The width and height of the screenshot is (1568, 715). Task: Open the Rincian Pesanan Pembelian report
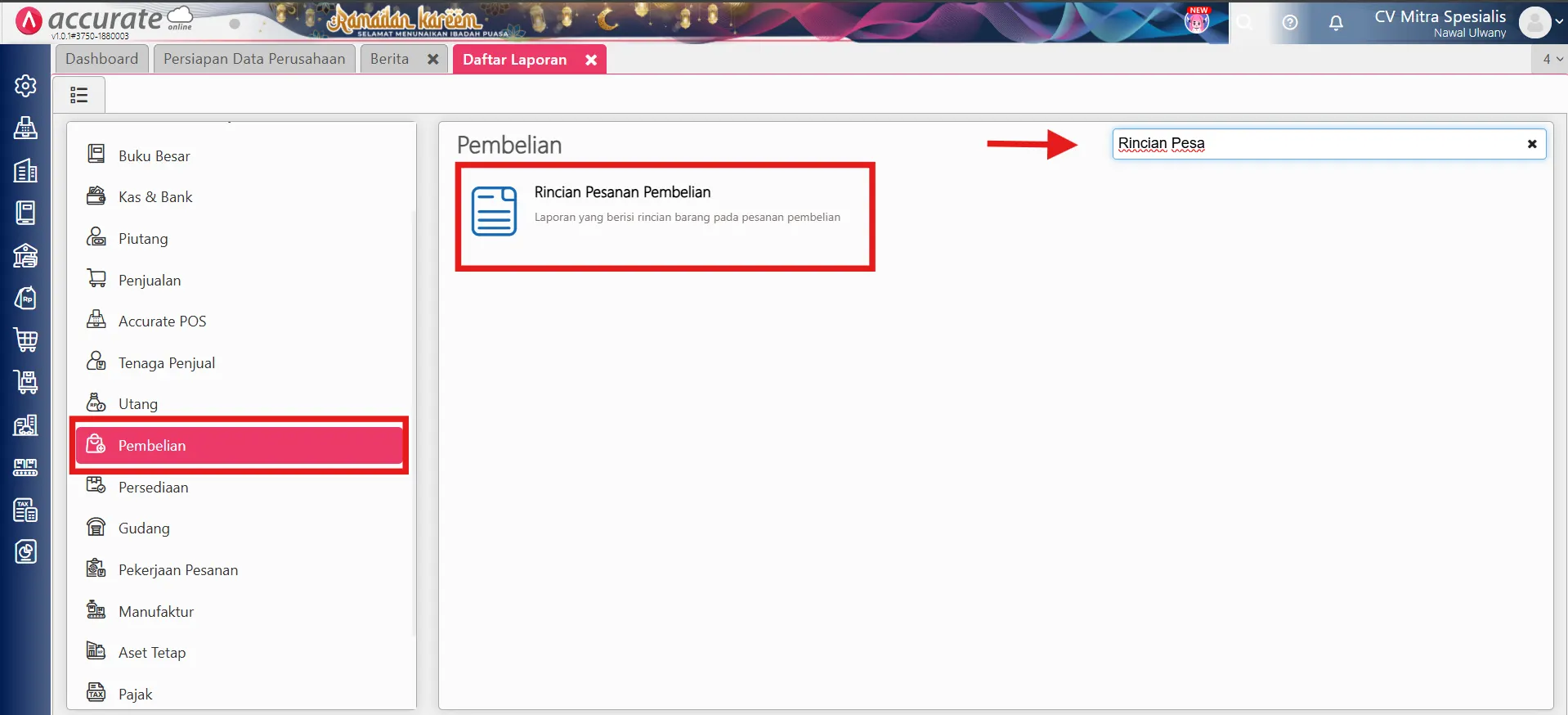[622, 193]
